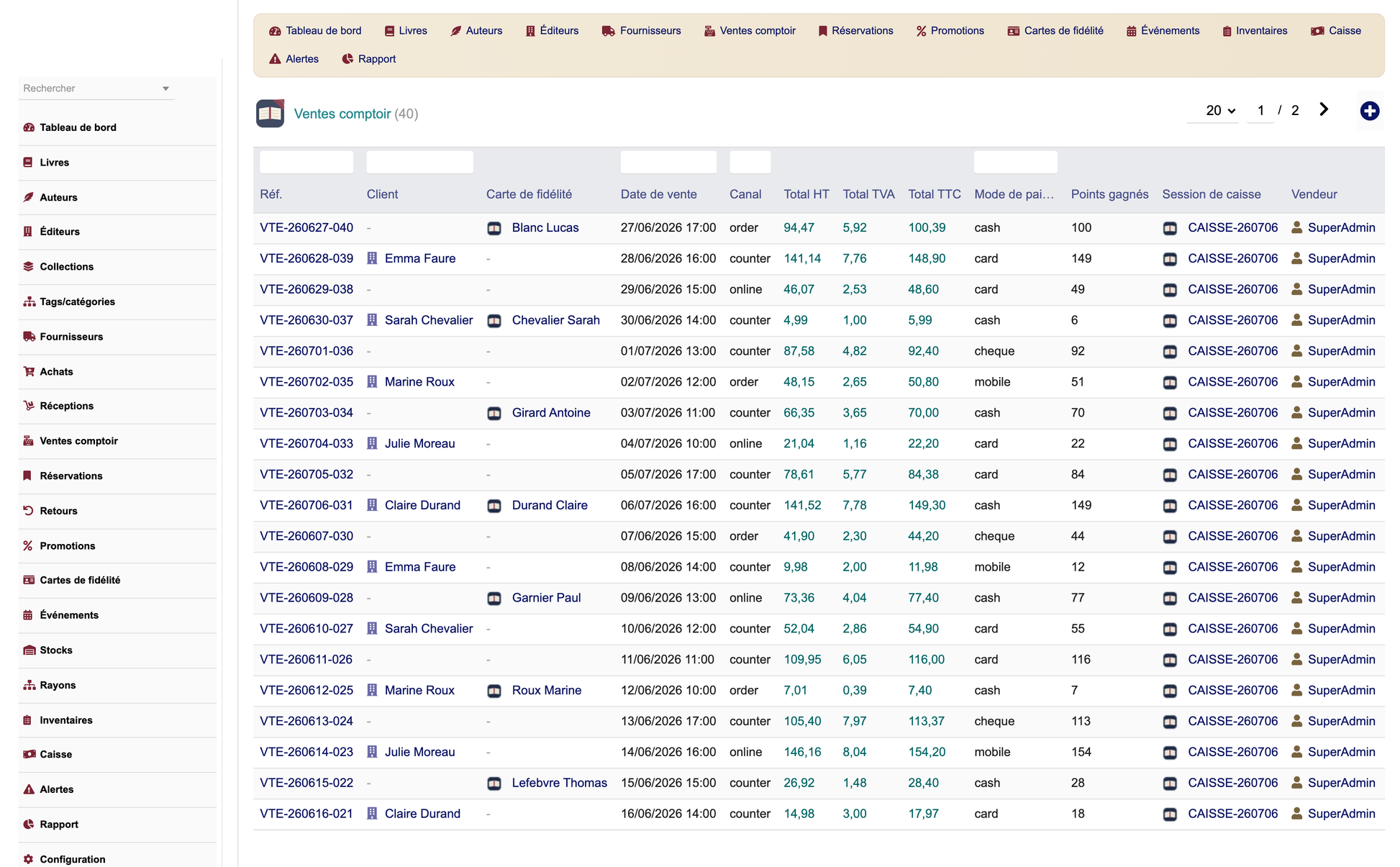Open Alertes in top navigation bar

pos(294,59)
